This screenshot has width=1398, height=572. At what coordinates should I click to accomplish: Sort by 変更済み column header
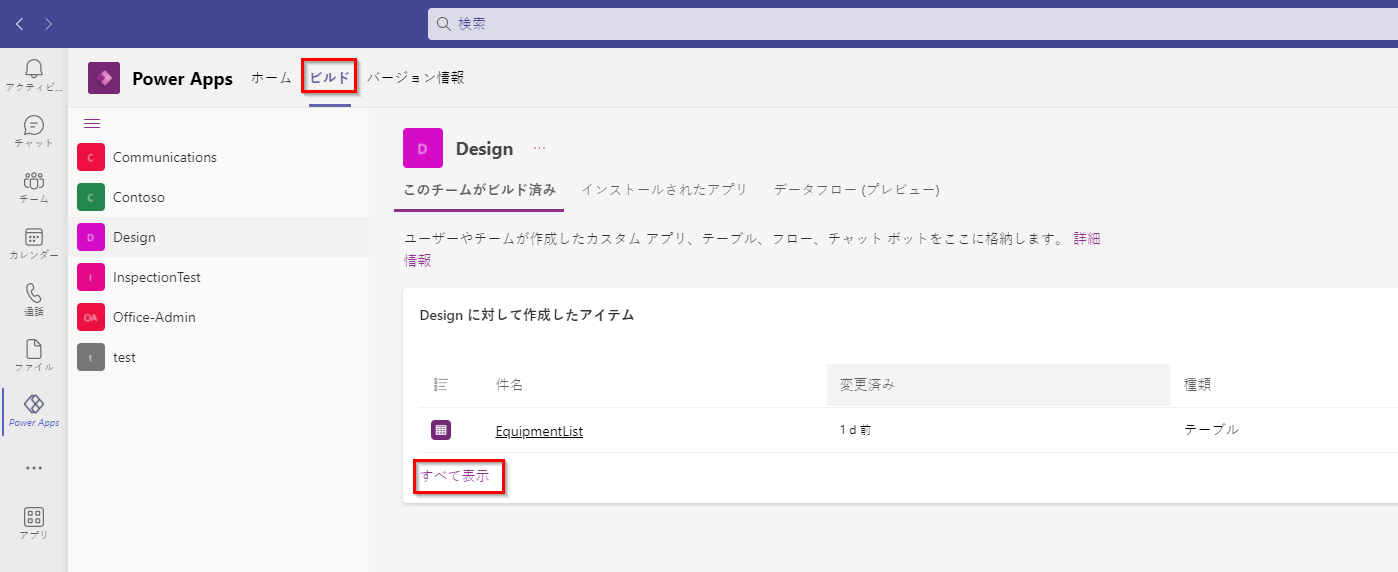click(x=998, y=385)
